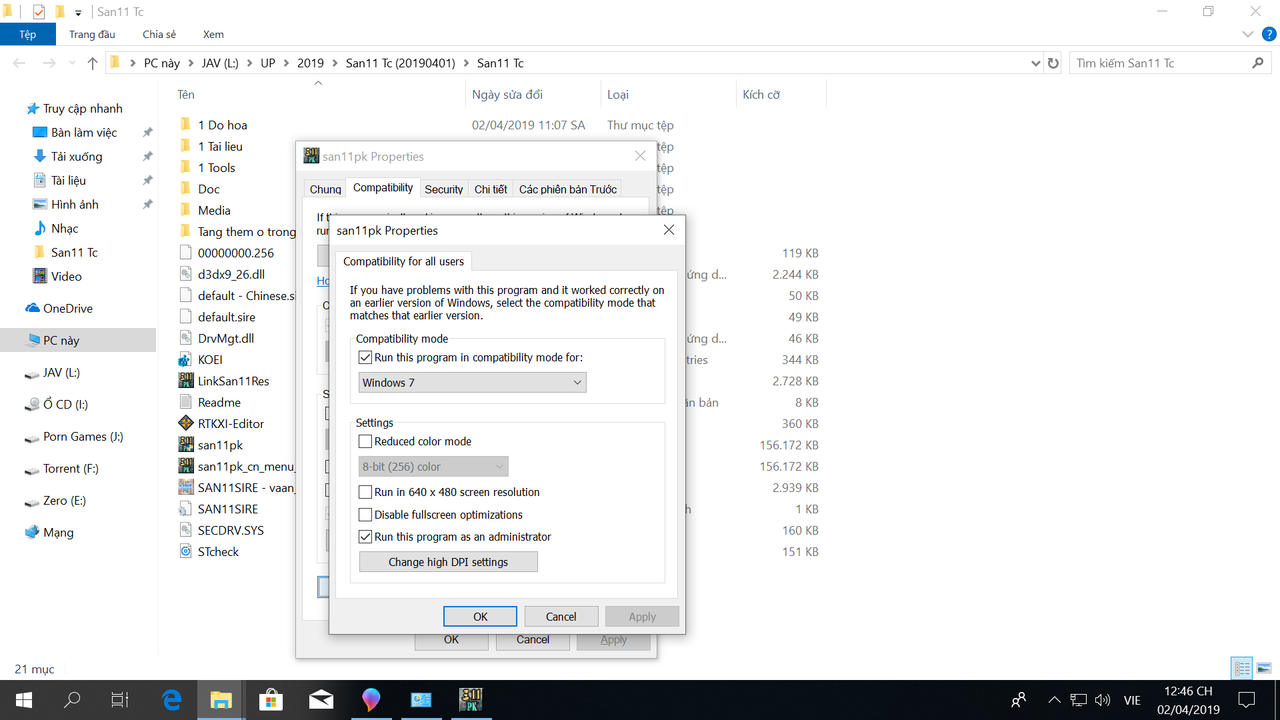Select Torrent (F:) drive in sidebar
Screen dimensions: 1280x720
[70, 468]
